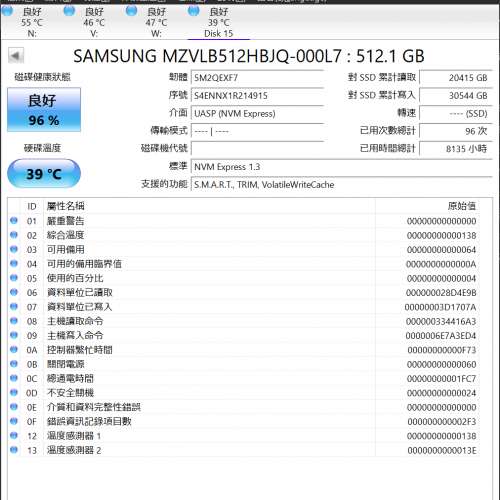Click status icon of row 0D 不安全關機
500x500 pixels.
click(x=14, y=392)
